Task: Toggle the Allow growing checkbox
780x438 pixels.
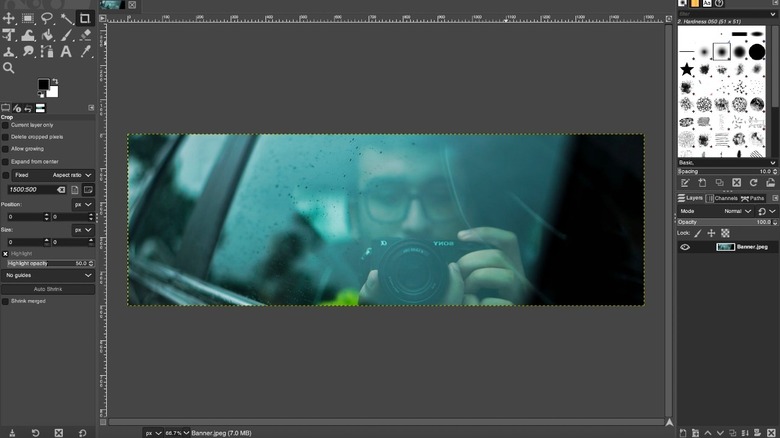Action: click(x=5, y=149)
